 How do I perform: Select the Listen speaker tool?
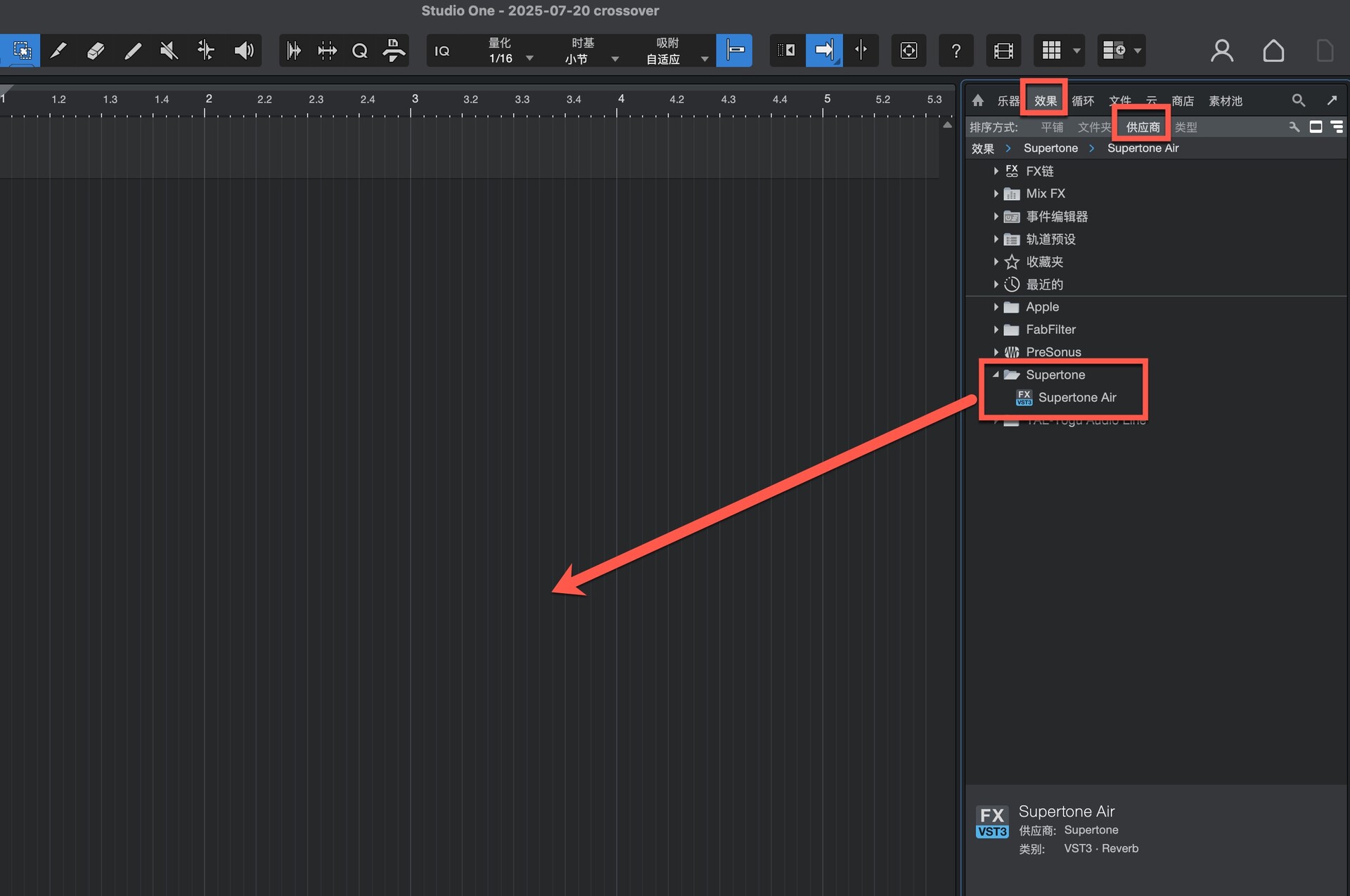coord(243,51)
